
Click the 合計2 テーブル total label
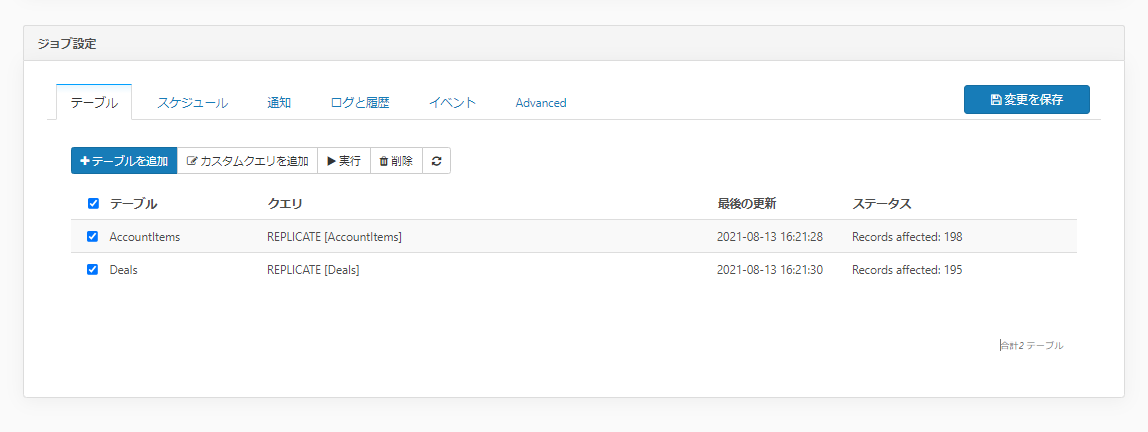point(1032,345)
